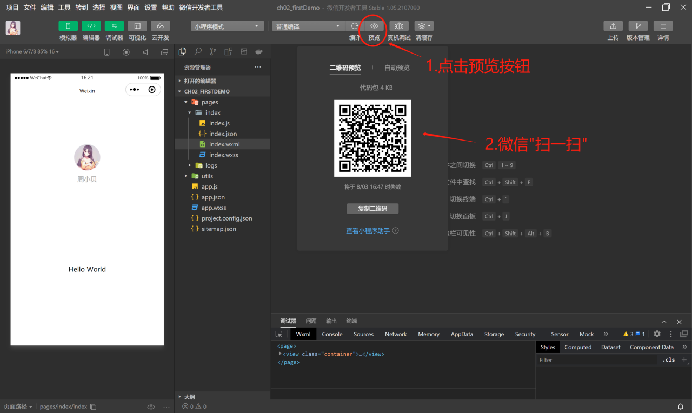Toggle the .cls element classes button
The width and height of the screenshot is (693, 414).
pos(669,360)
